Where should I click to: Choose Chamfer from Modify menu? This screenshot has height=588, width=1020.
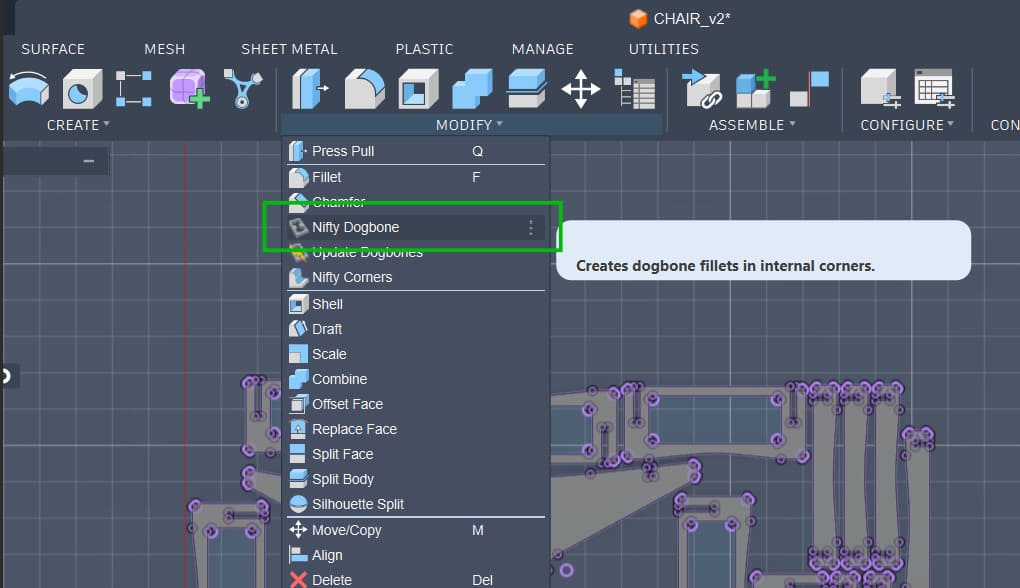pos(416,202)
